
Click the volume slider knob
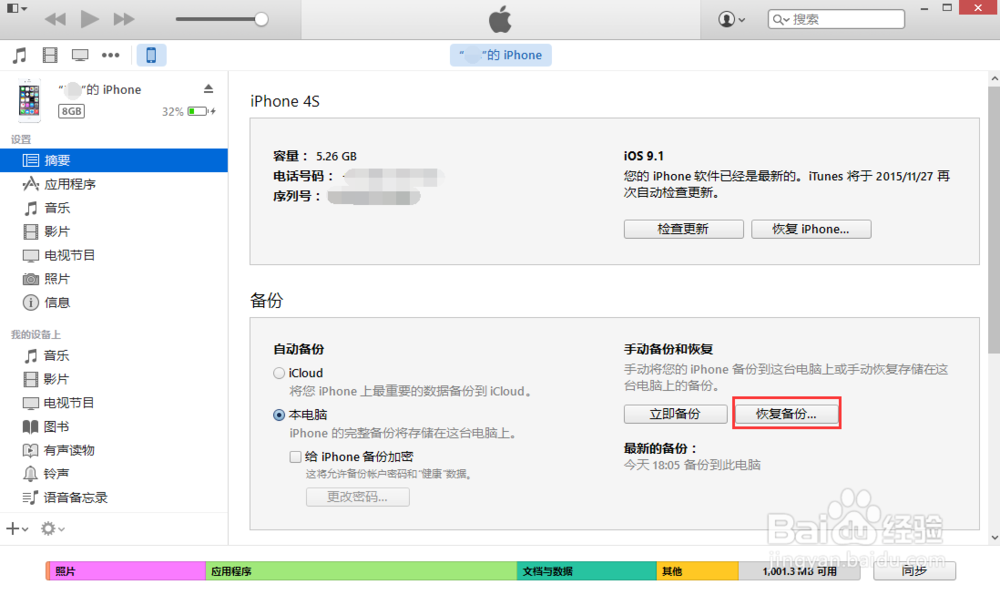click(x=261, y=19)
